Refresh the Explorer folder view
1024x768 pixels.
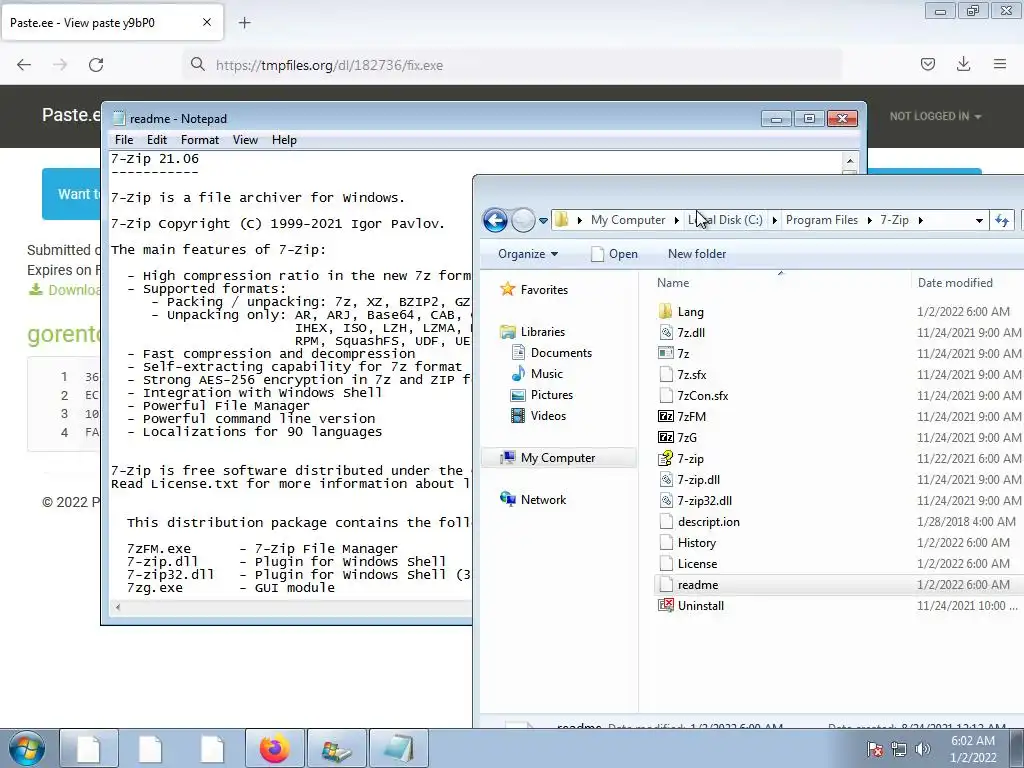pos(1002,221)
